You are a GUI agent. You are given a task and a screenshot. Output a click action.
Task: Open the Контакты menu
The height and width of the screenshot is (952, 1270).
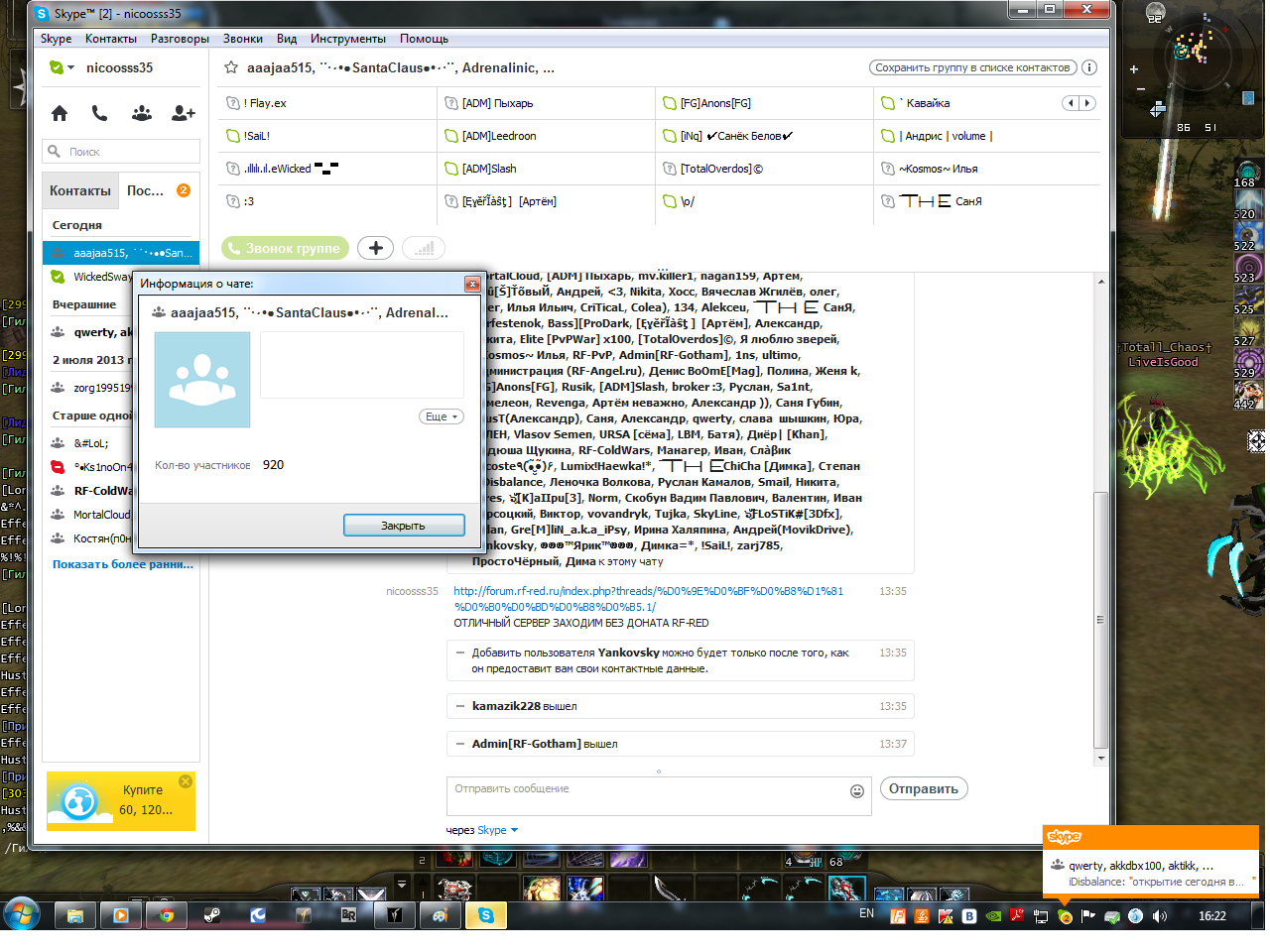111,39
